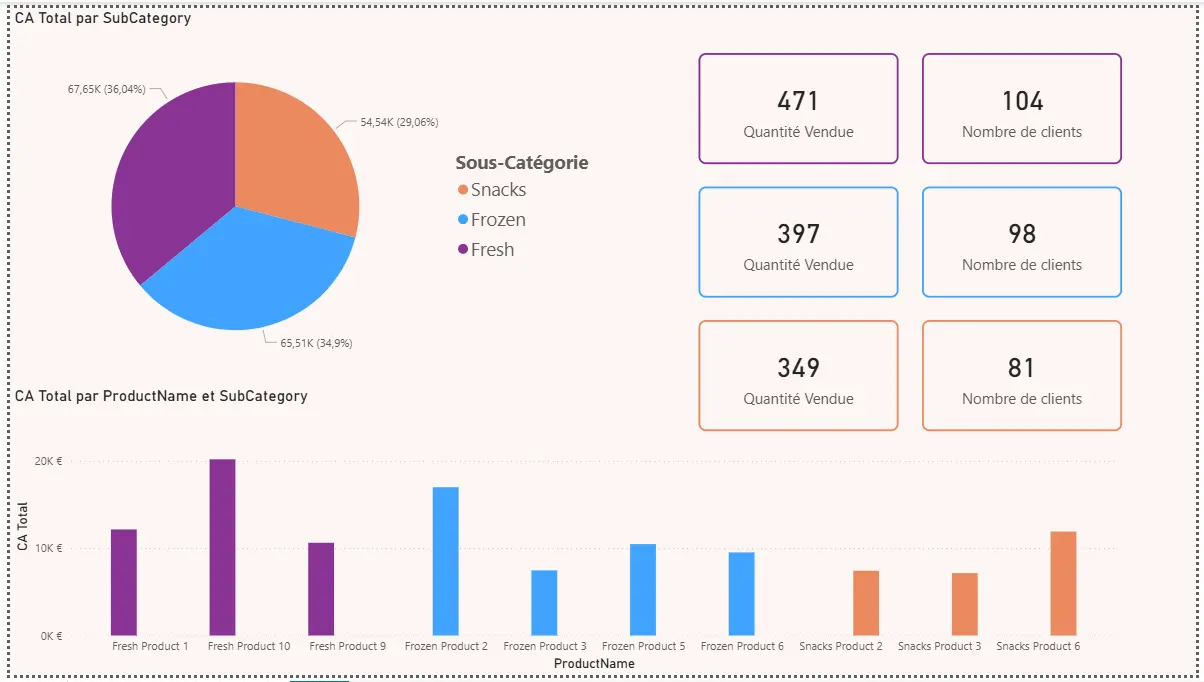The width and height of the screenshot is (1204, 682).
Task: Select the 349 Quantité Vendue card
Action: point(798,374)
